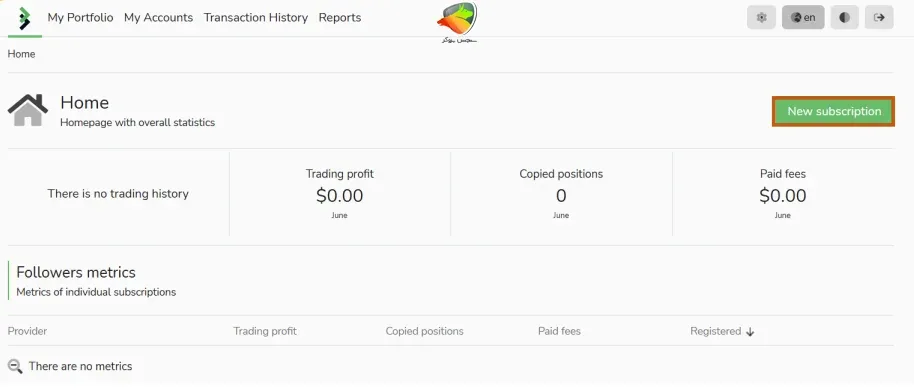The image size is (914, 388).
Task: Log out using the exit arrow icon
Action: click(879, 17)
